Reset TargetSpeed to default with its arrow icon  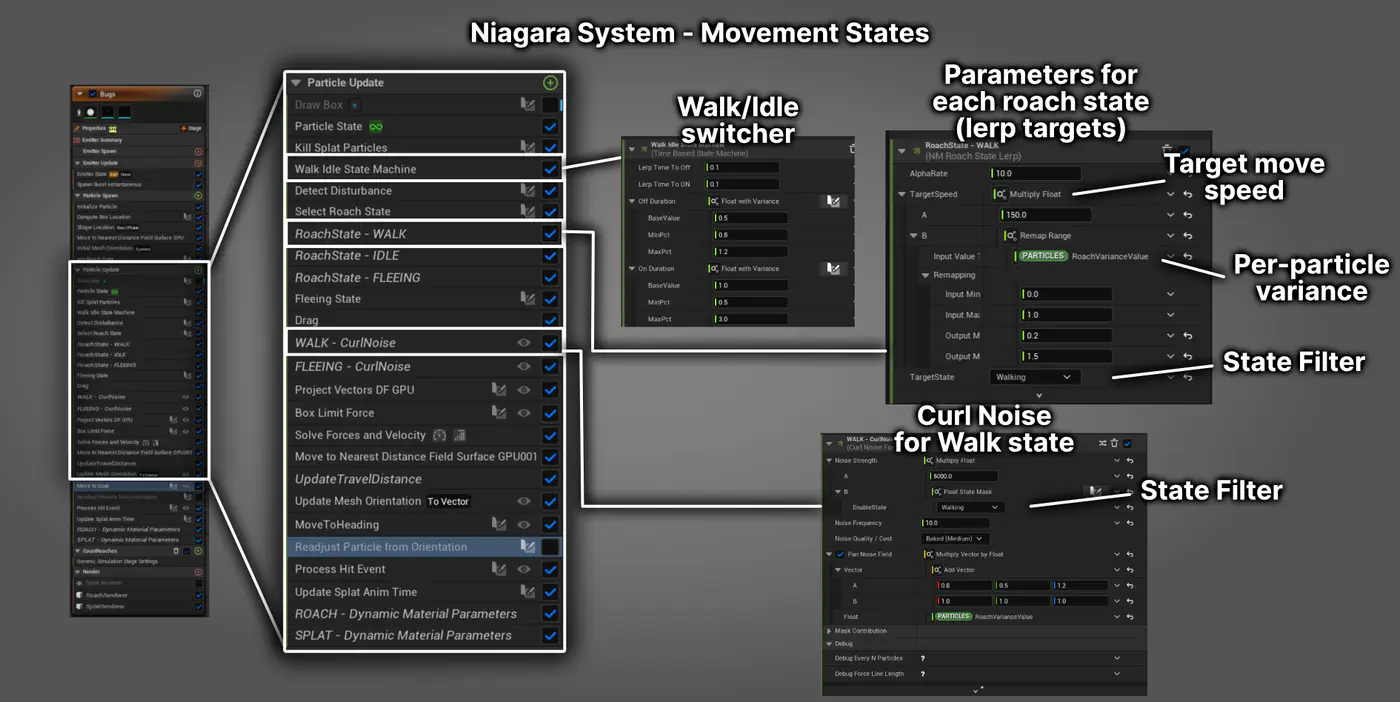coord(1188,194)
